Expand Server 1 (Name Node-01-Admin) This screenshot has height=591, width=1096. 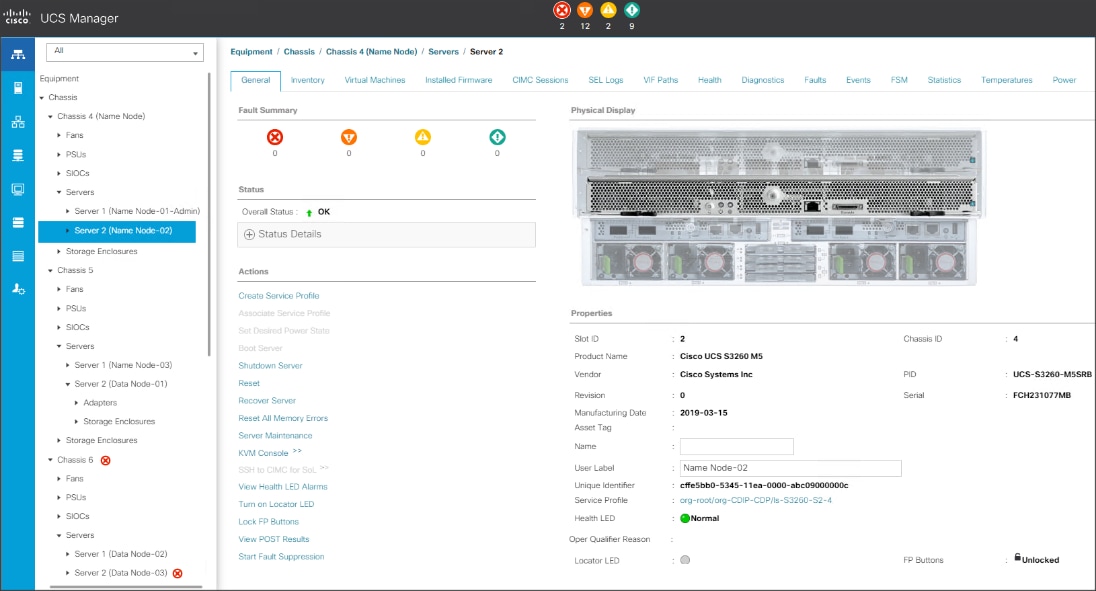[68, 211]
